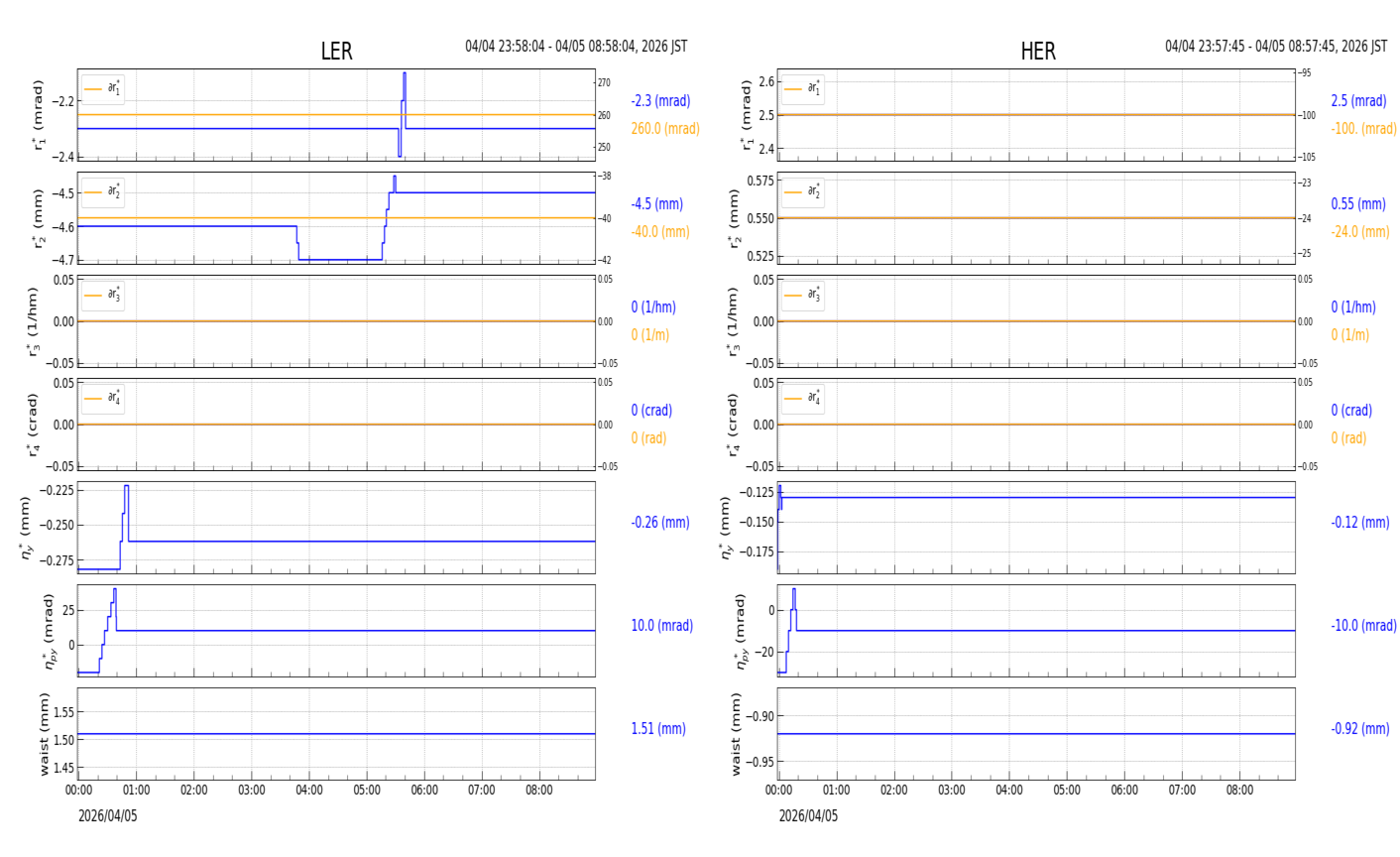Image resolution: width=1400 pixels, height=857 pixels.
Task: Select the ∂r2* legend in the HER plot
Action: click(803, 192)
